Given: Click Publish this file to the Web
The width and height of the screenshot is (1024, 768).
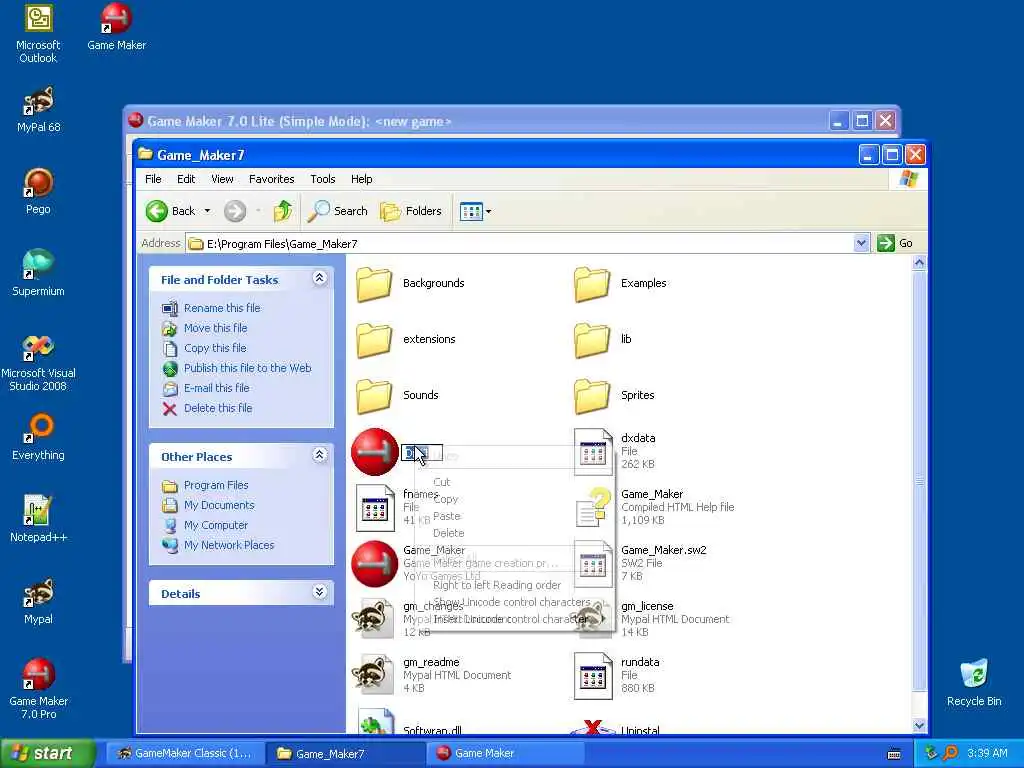Looking at the screenshot, I should [x=248, y=368].
